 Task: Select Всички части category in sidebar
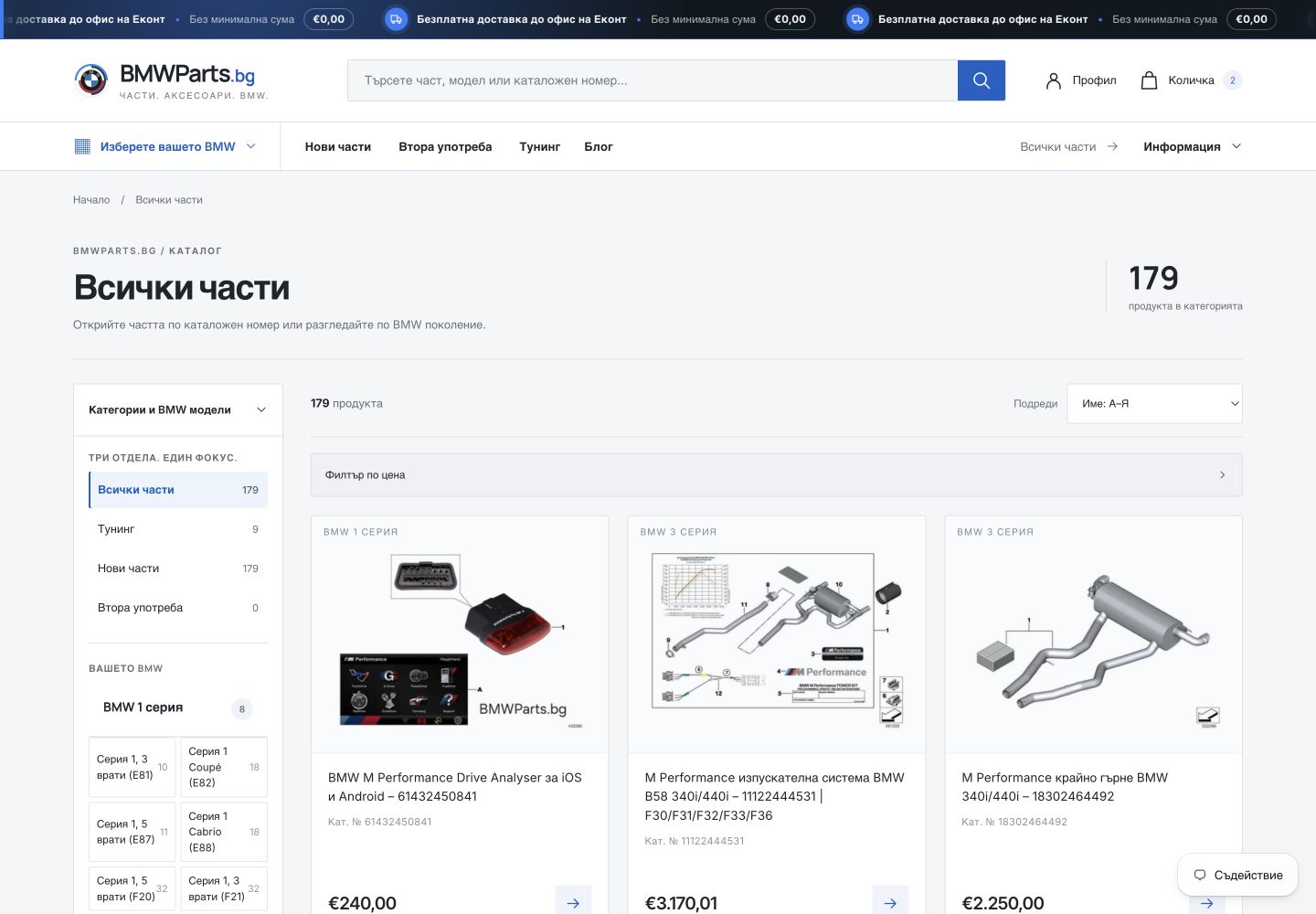click(x=178, y=490)
